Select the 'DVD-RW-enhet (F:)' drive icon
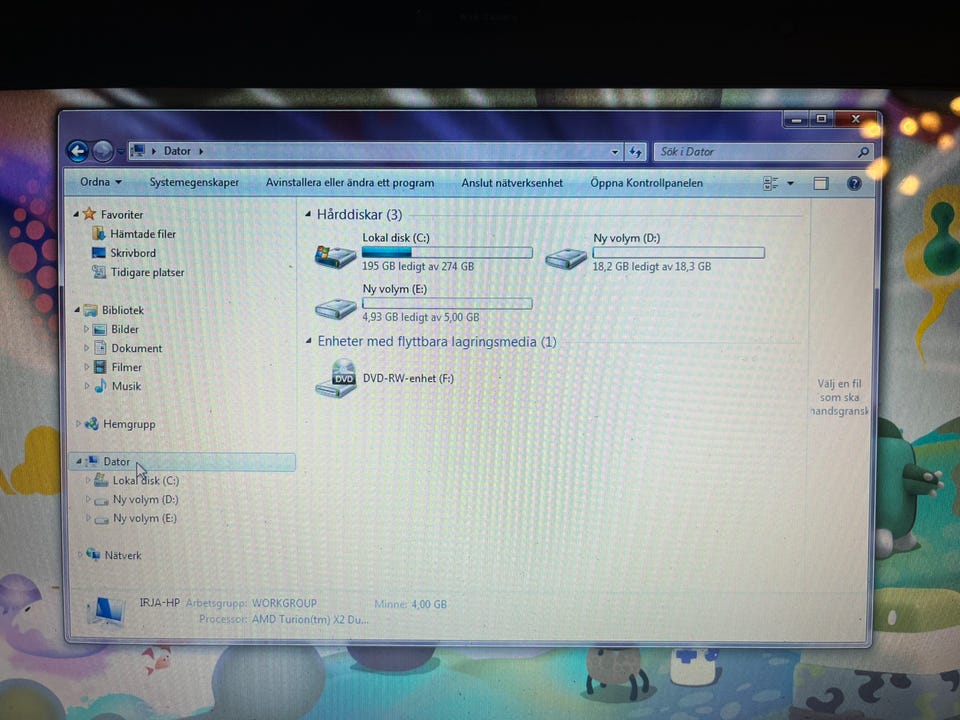Viewport: 960px width, 720px height. [x=336, y=378]
